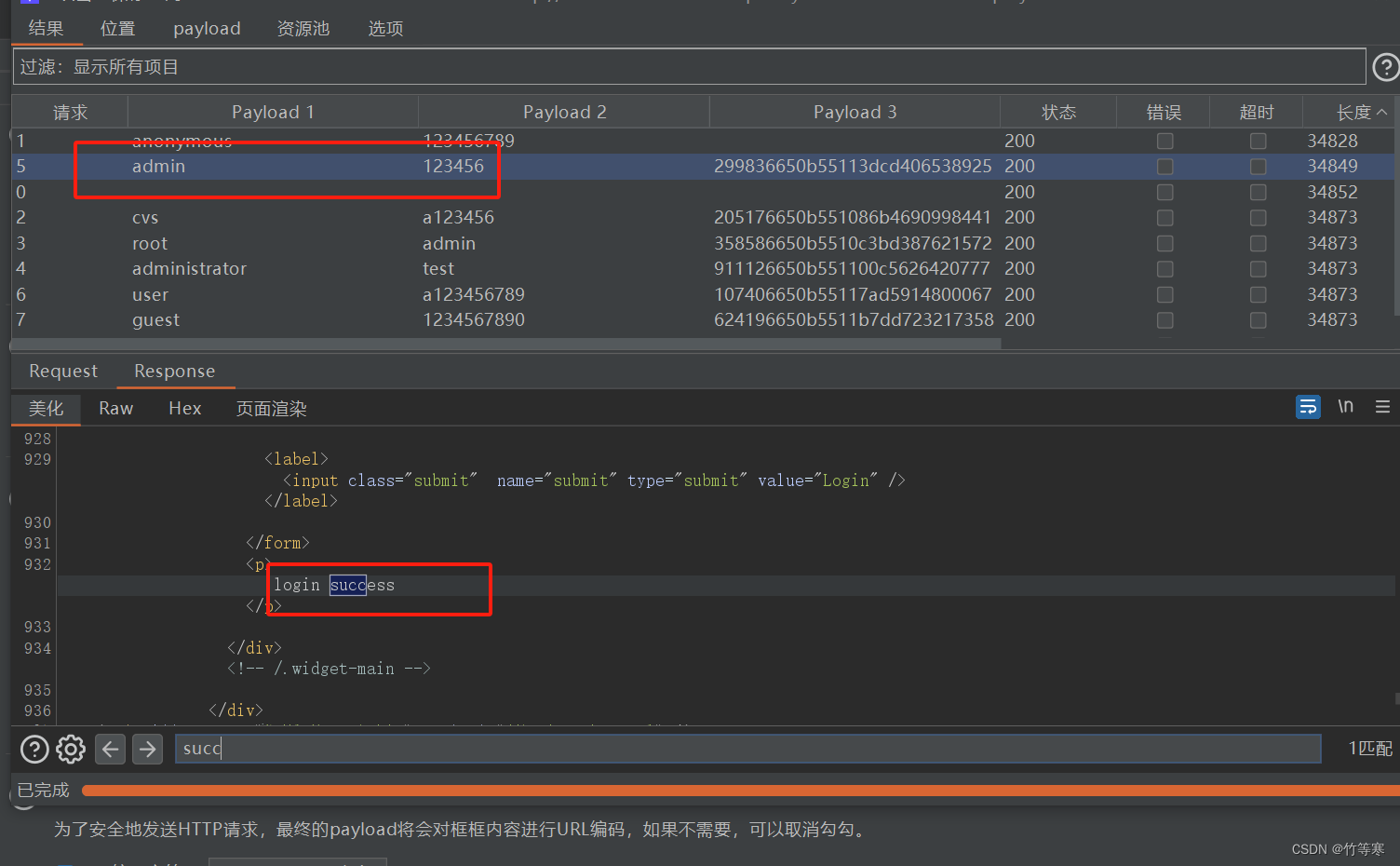Screen dimensions: 1400x866
Task: Switch to 美化 view
Action: 47,408
